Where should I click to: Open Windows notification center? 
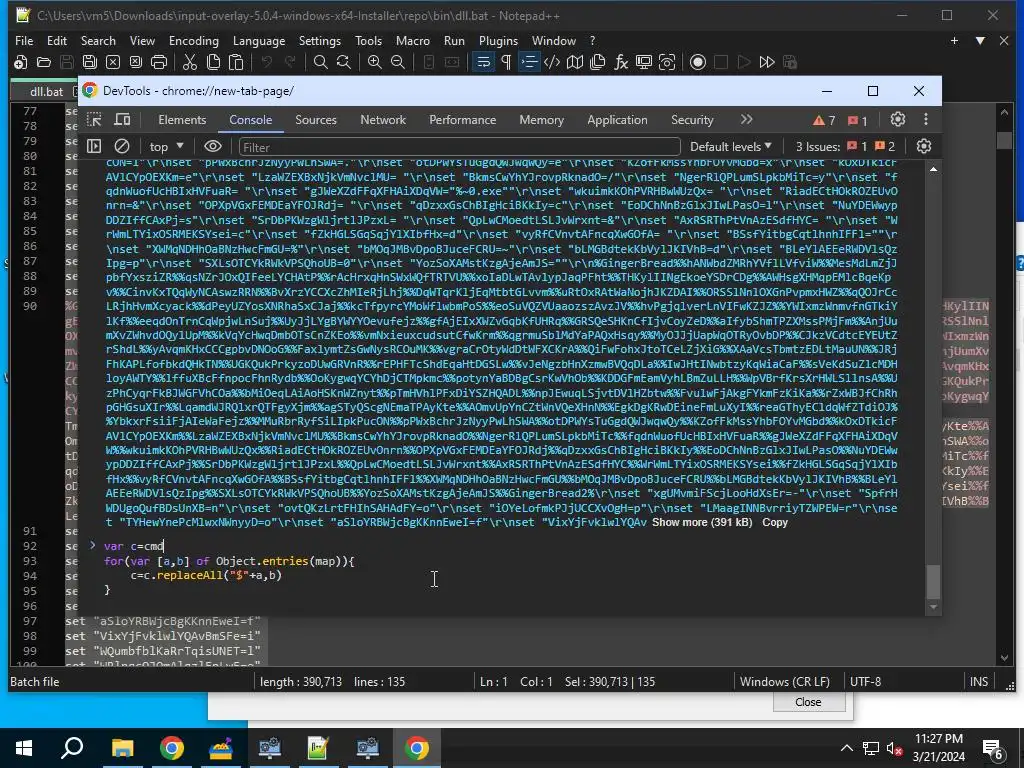(x=993, y=748)
